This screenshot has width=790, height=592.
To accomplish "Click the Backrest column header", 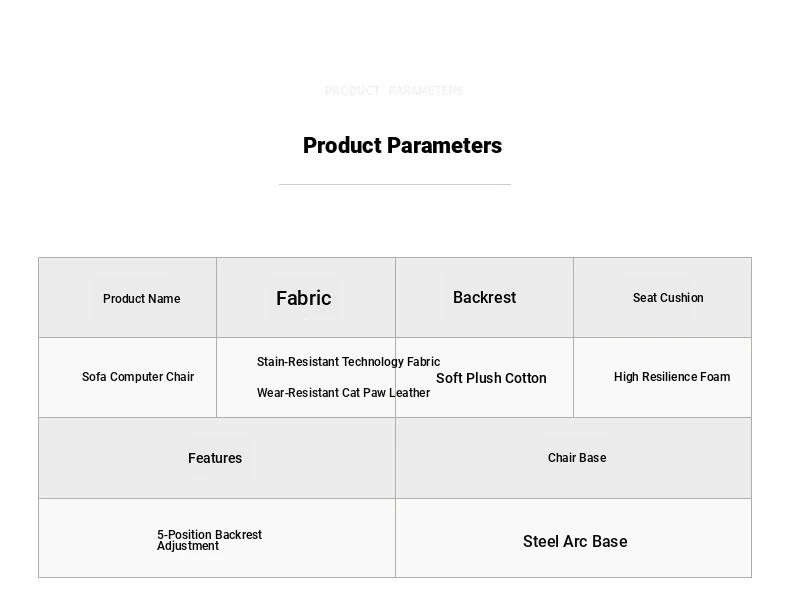I will click(484, 298).
